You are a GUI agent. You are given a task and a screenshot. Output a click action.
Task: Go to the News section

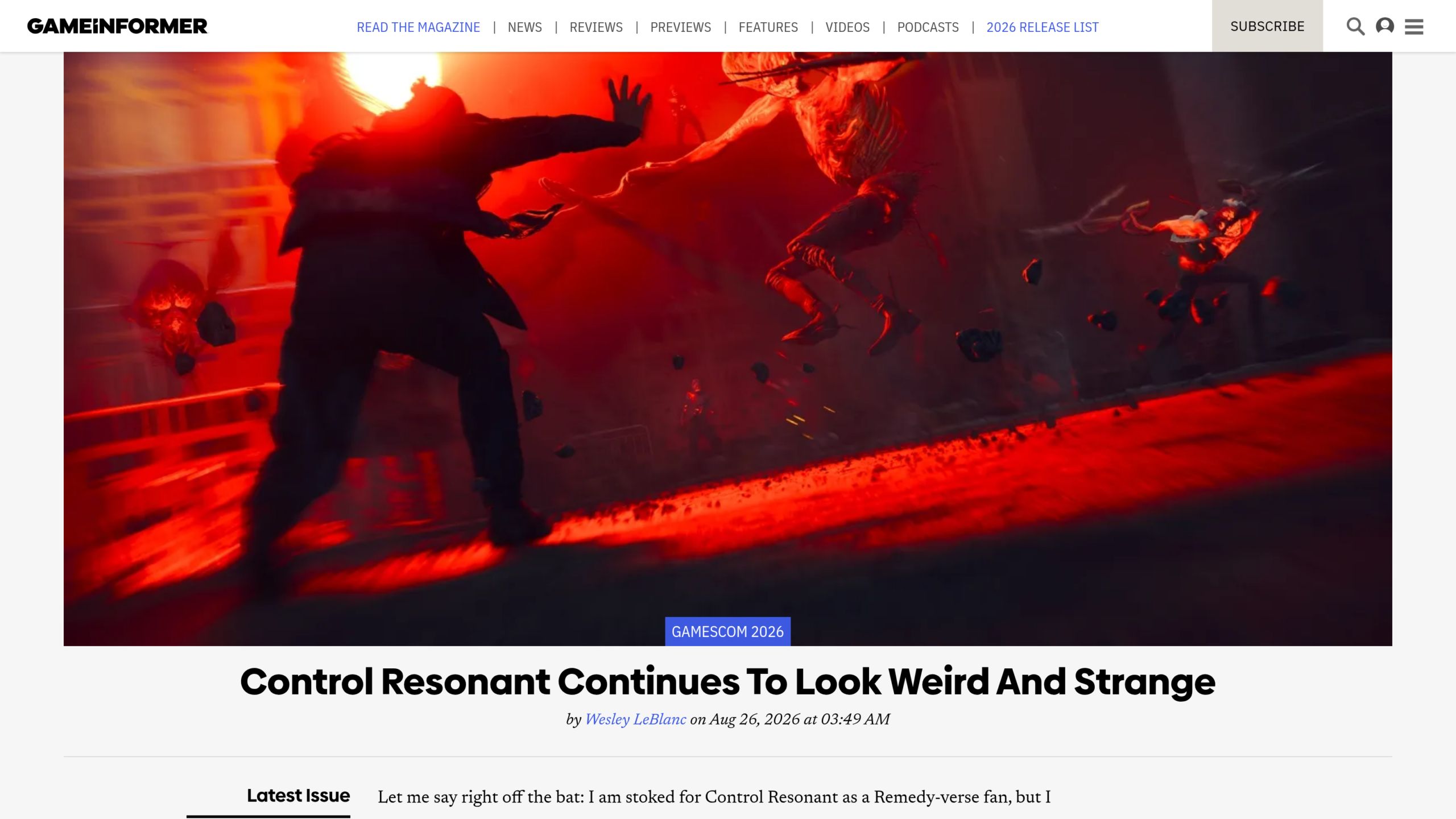(524, 27)
